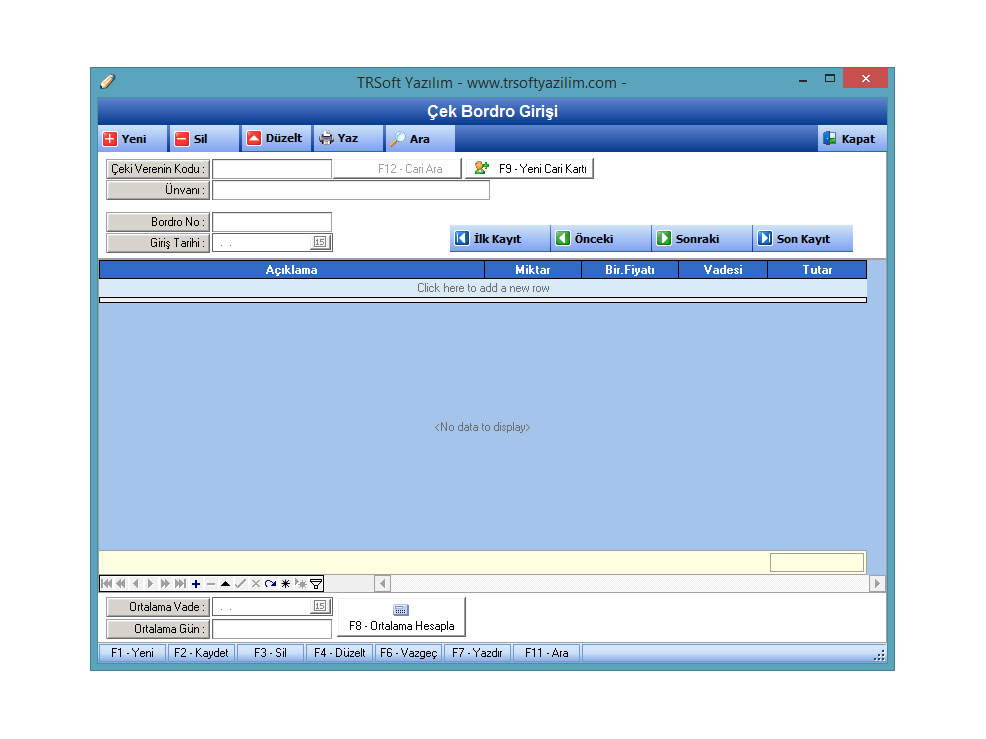Sort by the Vadesi column header
Screen dimensions: 986x739
[x=723, y=270]
